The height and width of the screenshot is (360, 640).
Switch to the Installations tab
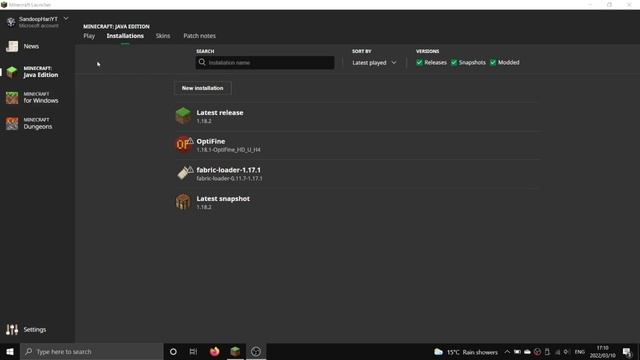(x=125, y=36)
